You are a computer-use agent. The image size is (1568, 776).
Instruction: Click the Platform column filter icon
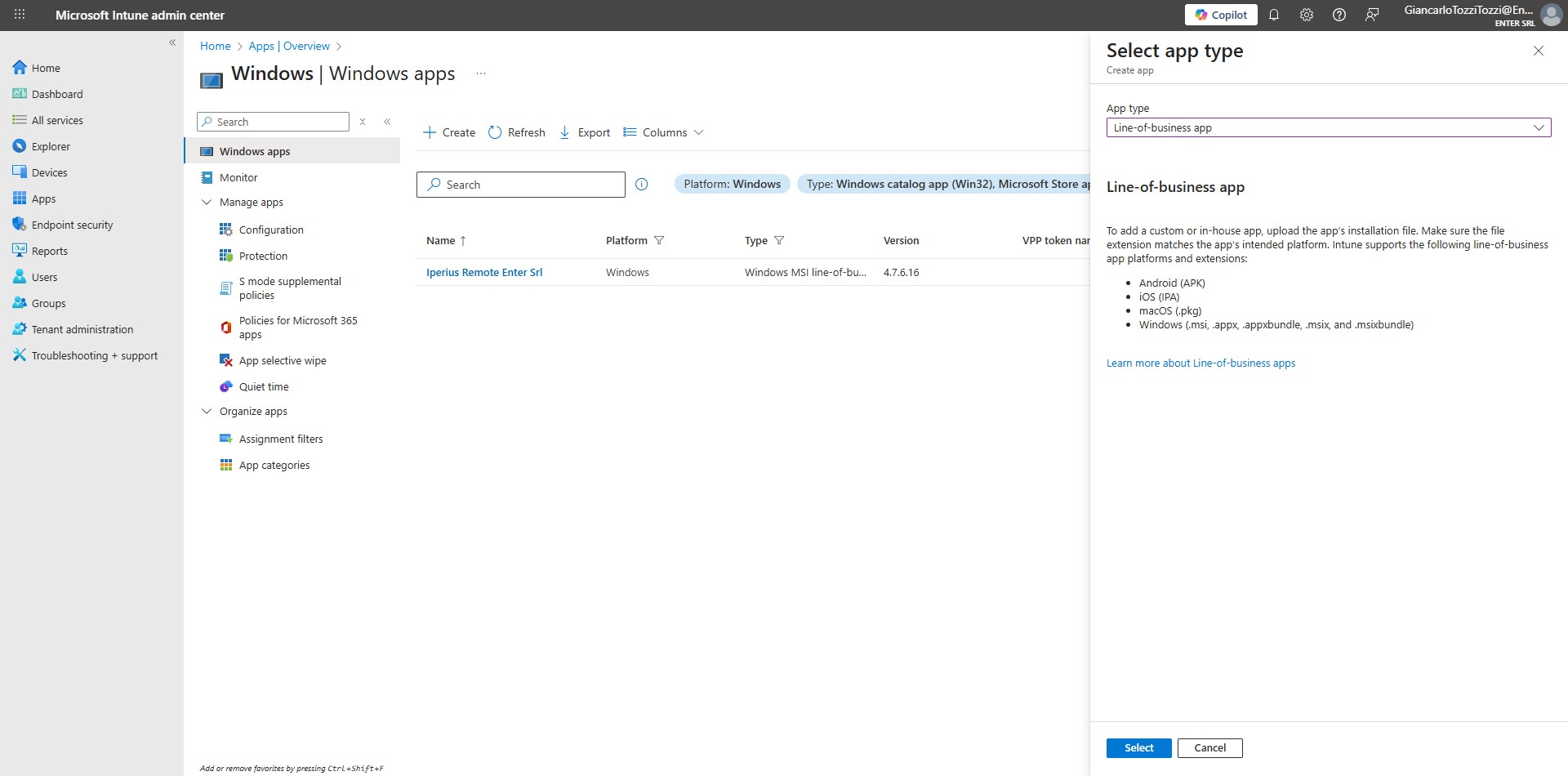[x=659, y=240]
